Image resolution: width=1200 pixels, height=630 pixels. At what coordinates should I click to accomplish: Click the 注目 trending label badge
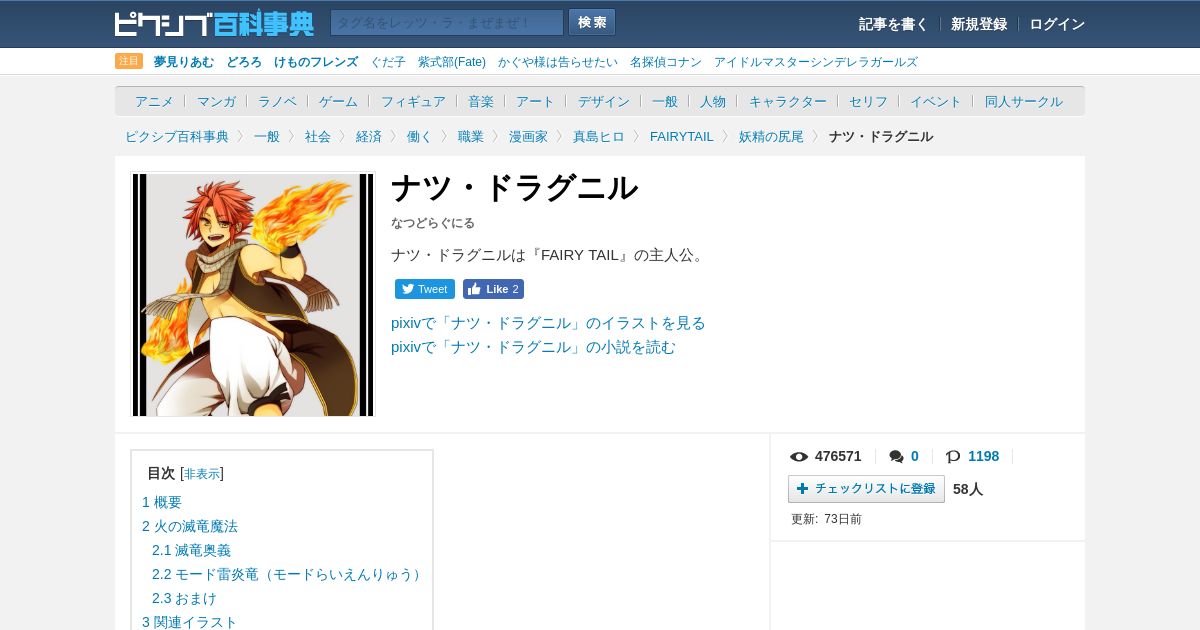(129, 61)
